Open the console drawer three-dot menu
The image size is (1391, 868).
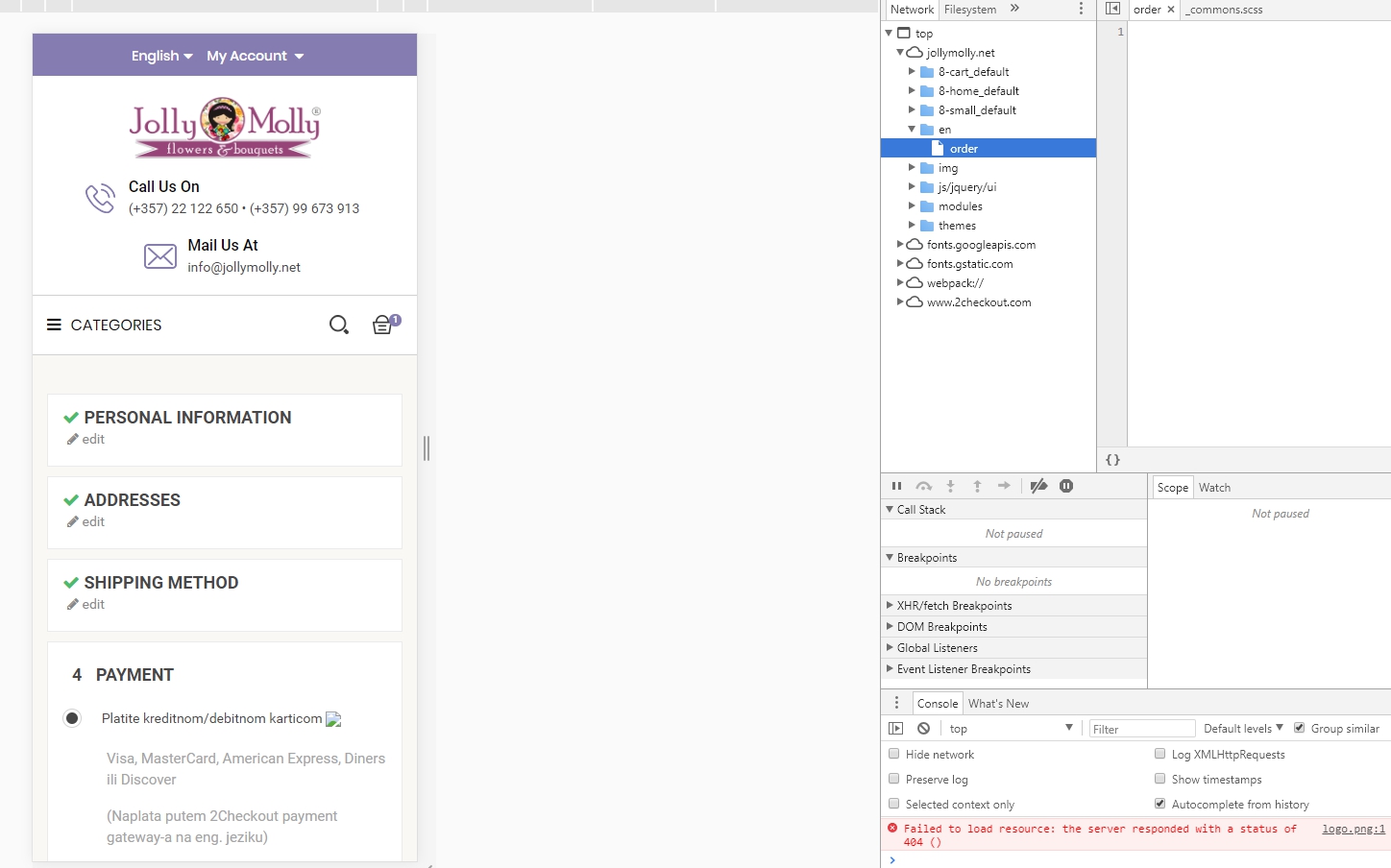click(x=896, y=703)
